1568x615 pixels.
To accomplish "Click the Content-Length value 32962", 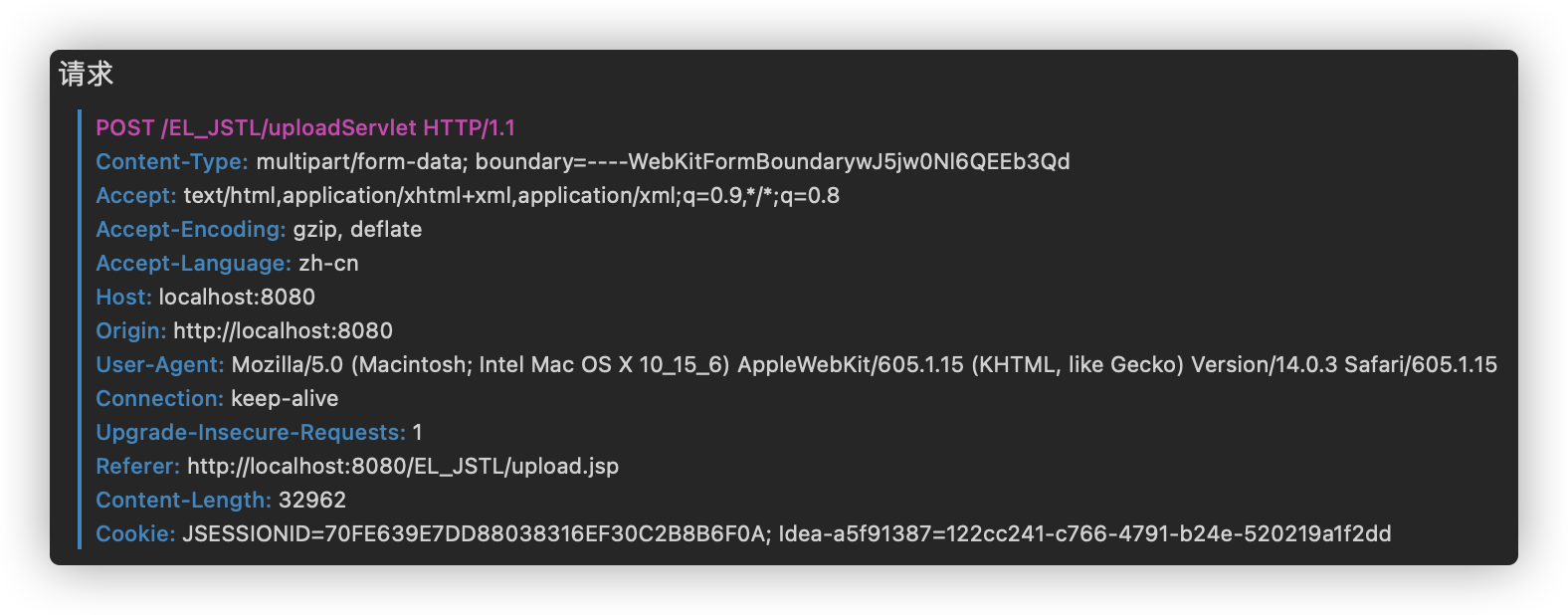I will click(x=312, y=501).
